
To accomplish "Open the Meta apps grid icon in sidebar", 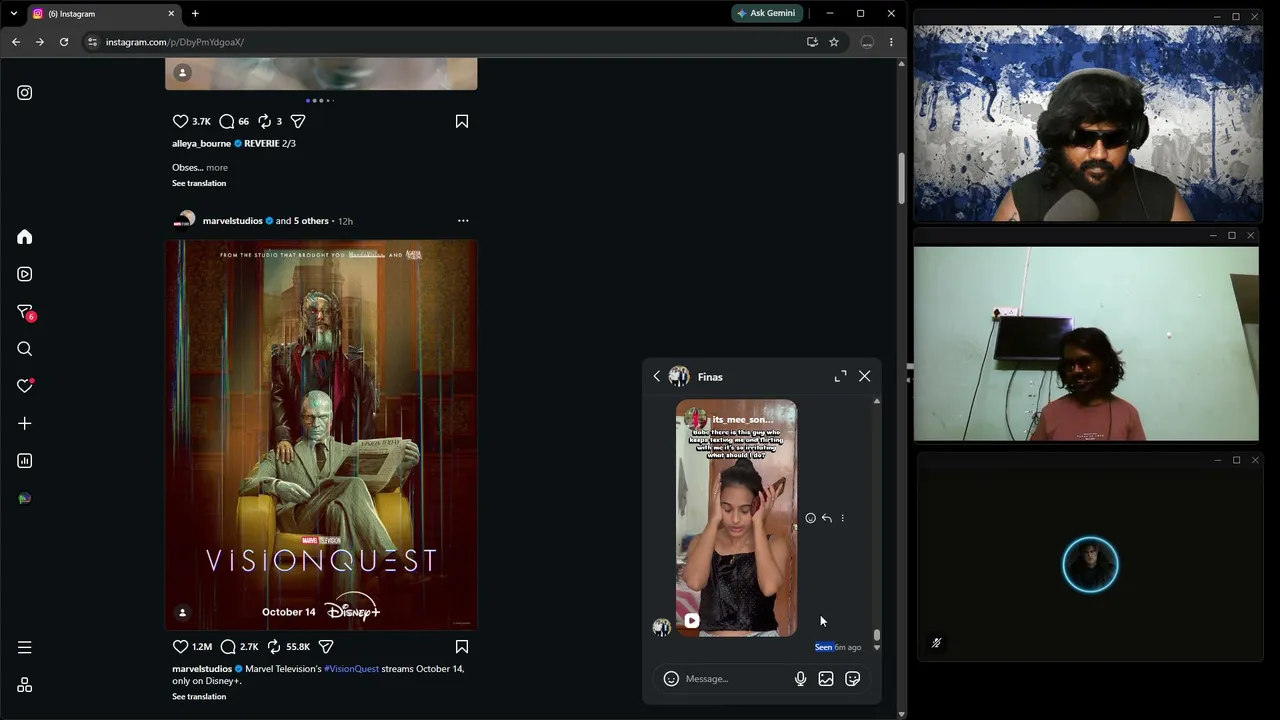I will (25, 685).
